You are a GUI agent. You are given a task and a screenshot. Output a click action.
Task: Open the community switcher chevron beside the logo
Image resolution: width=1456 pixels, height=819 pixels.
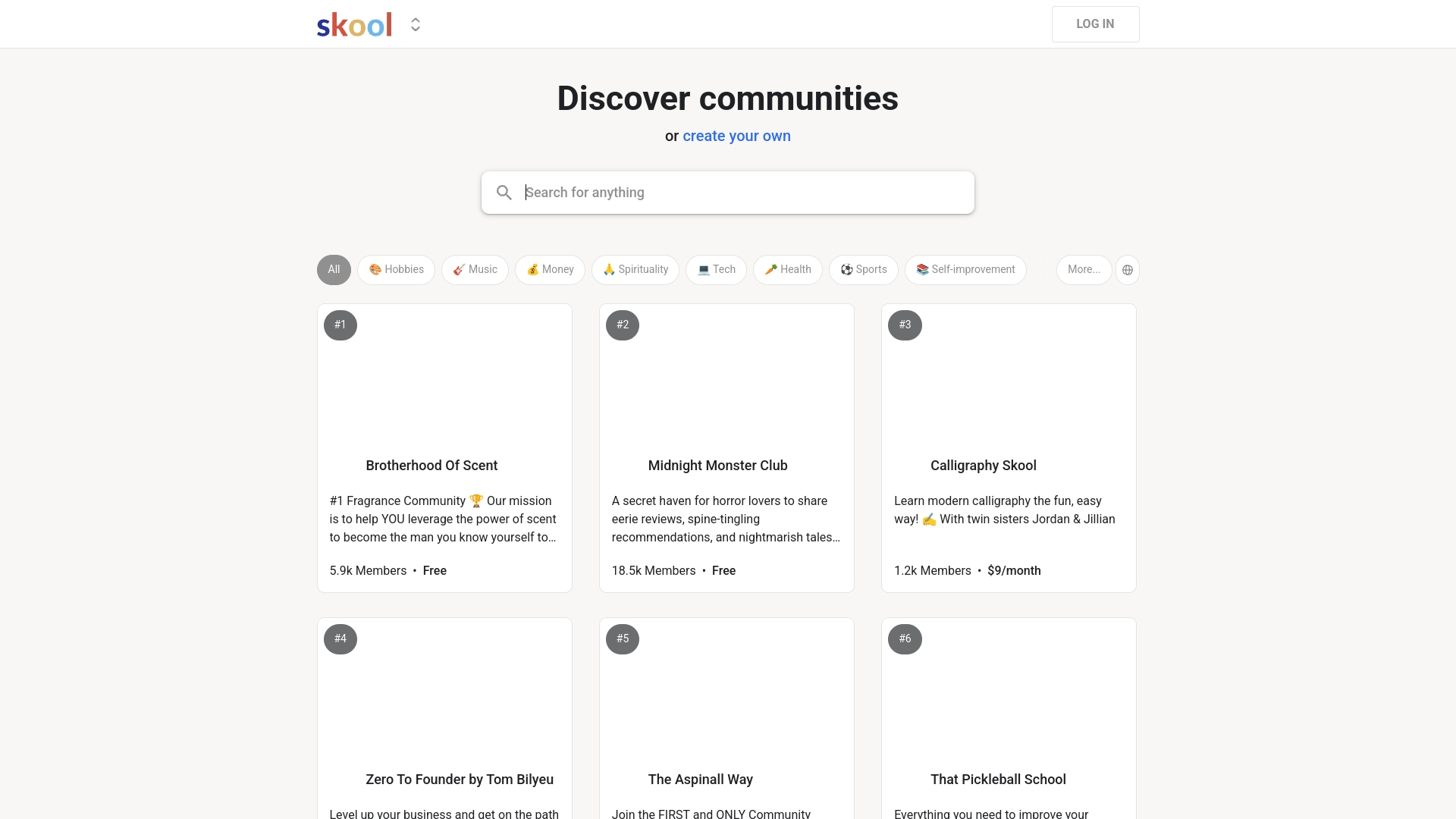(x=416, y=25)
